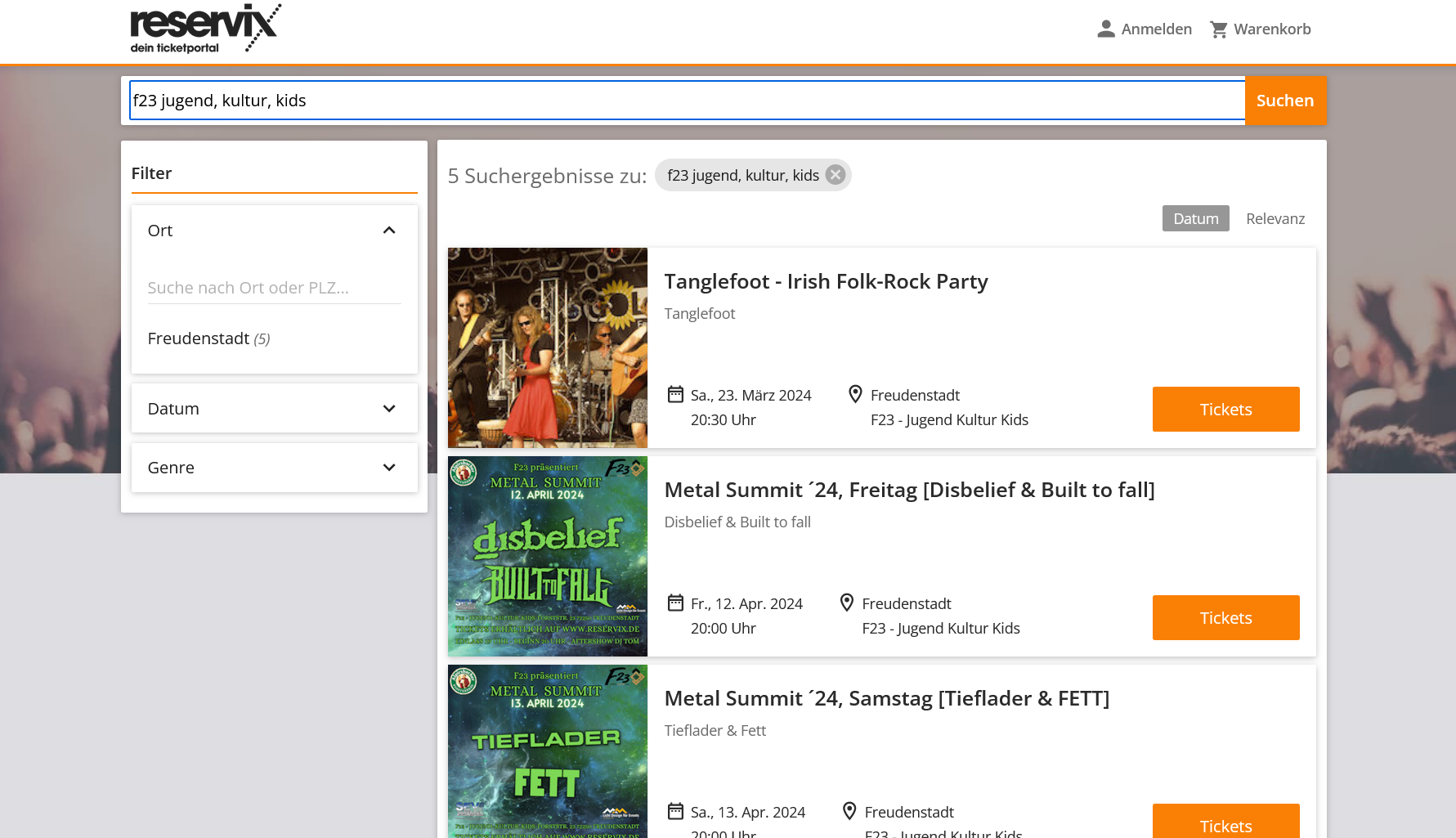Expand the Genre filter section
Image resolution: width=1456 pixels, height=838 pixels.
(x=389, y=468)
